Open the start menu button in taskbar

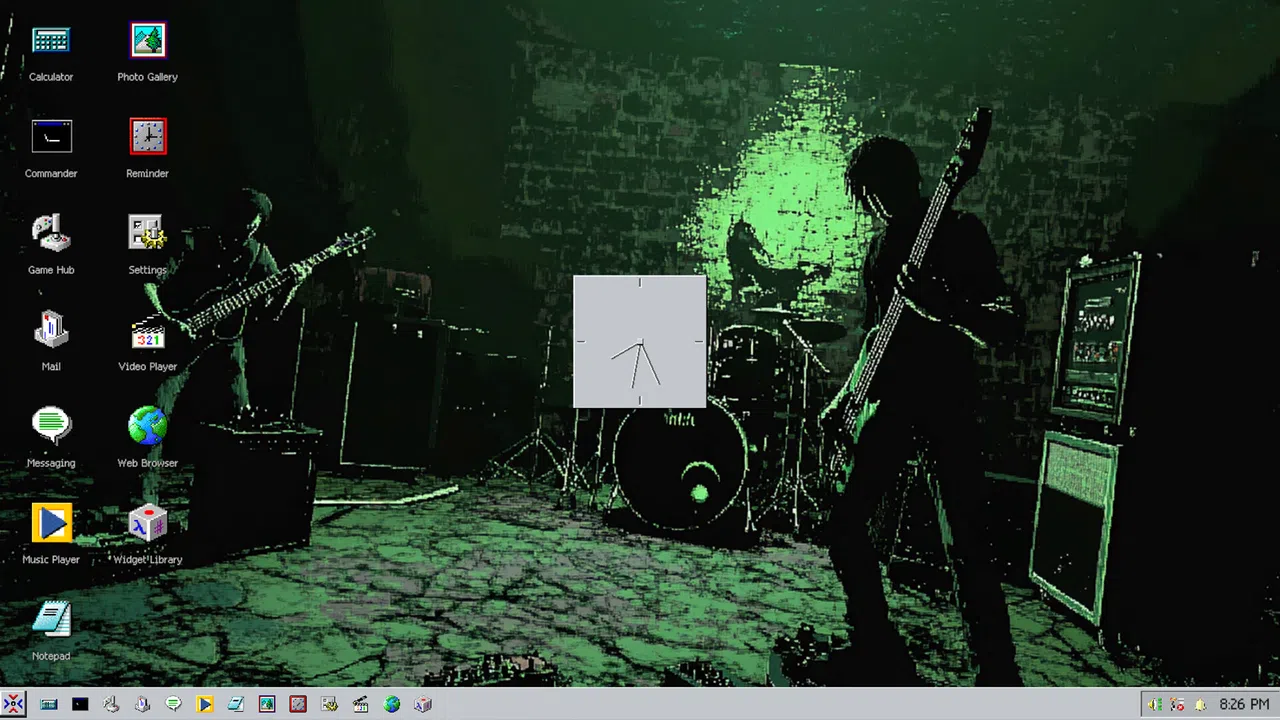click(14, 704)
